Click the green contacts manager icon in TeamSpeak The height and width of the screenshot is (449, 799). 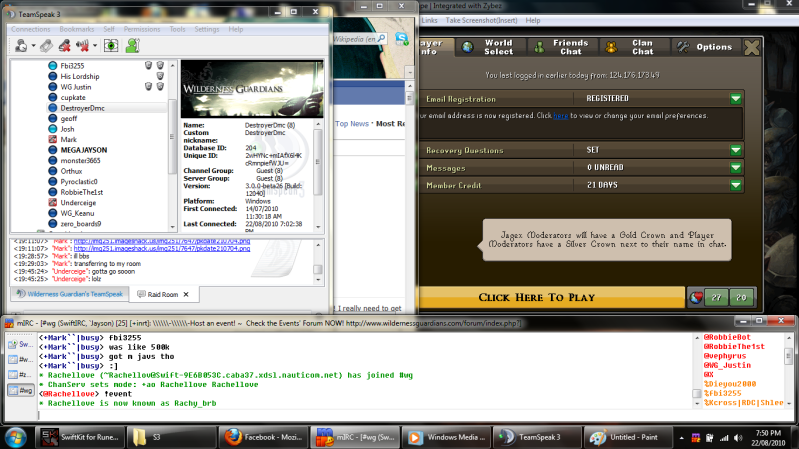point(132,46)
